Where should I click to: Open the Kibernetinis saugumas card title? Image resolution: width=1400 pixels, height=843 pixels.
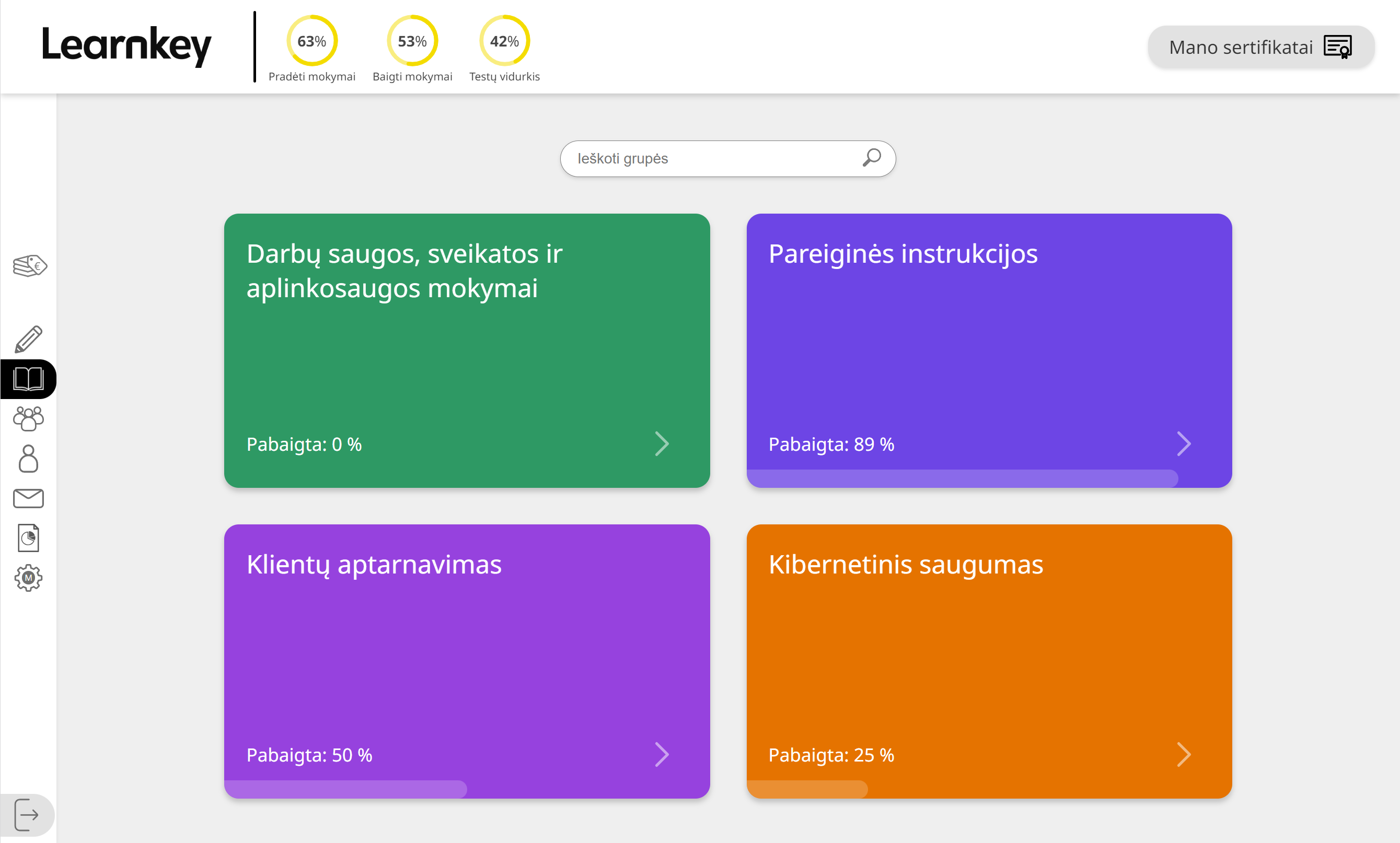906,565
